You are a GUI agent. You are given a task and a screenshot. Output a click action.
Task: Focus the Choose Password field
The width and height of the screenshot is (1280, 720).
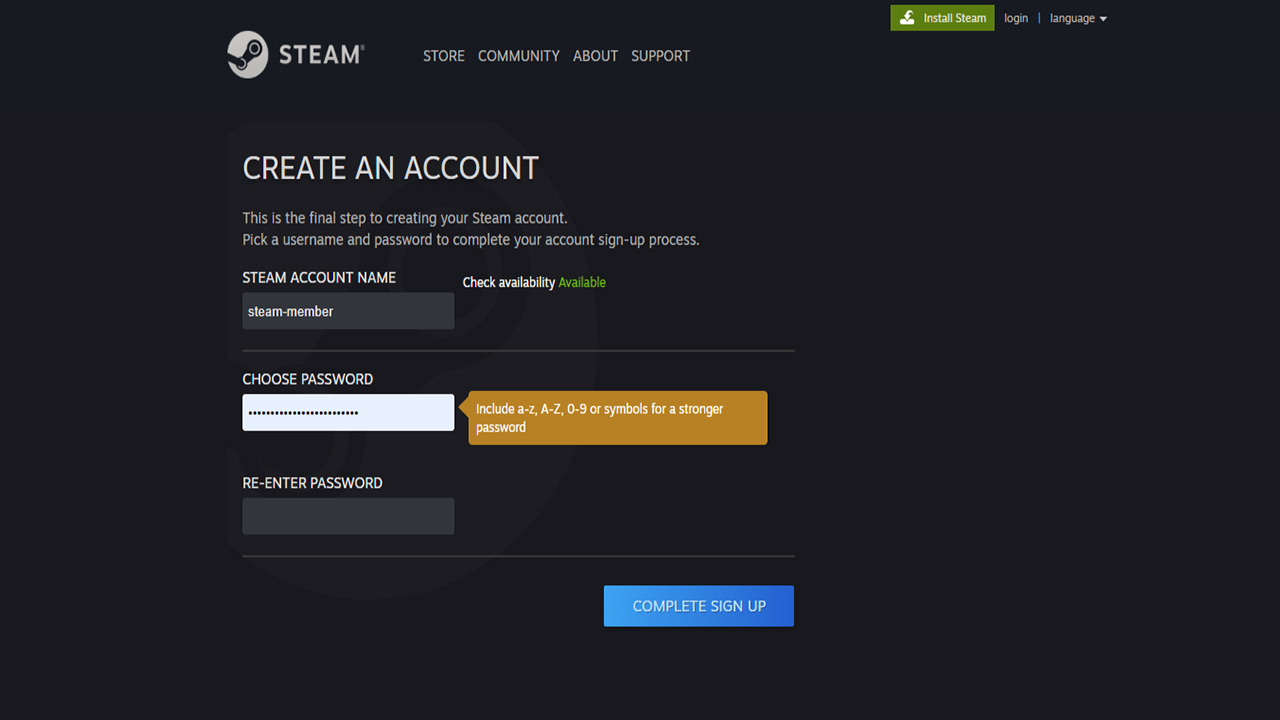click(x=348, y=412)
